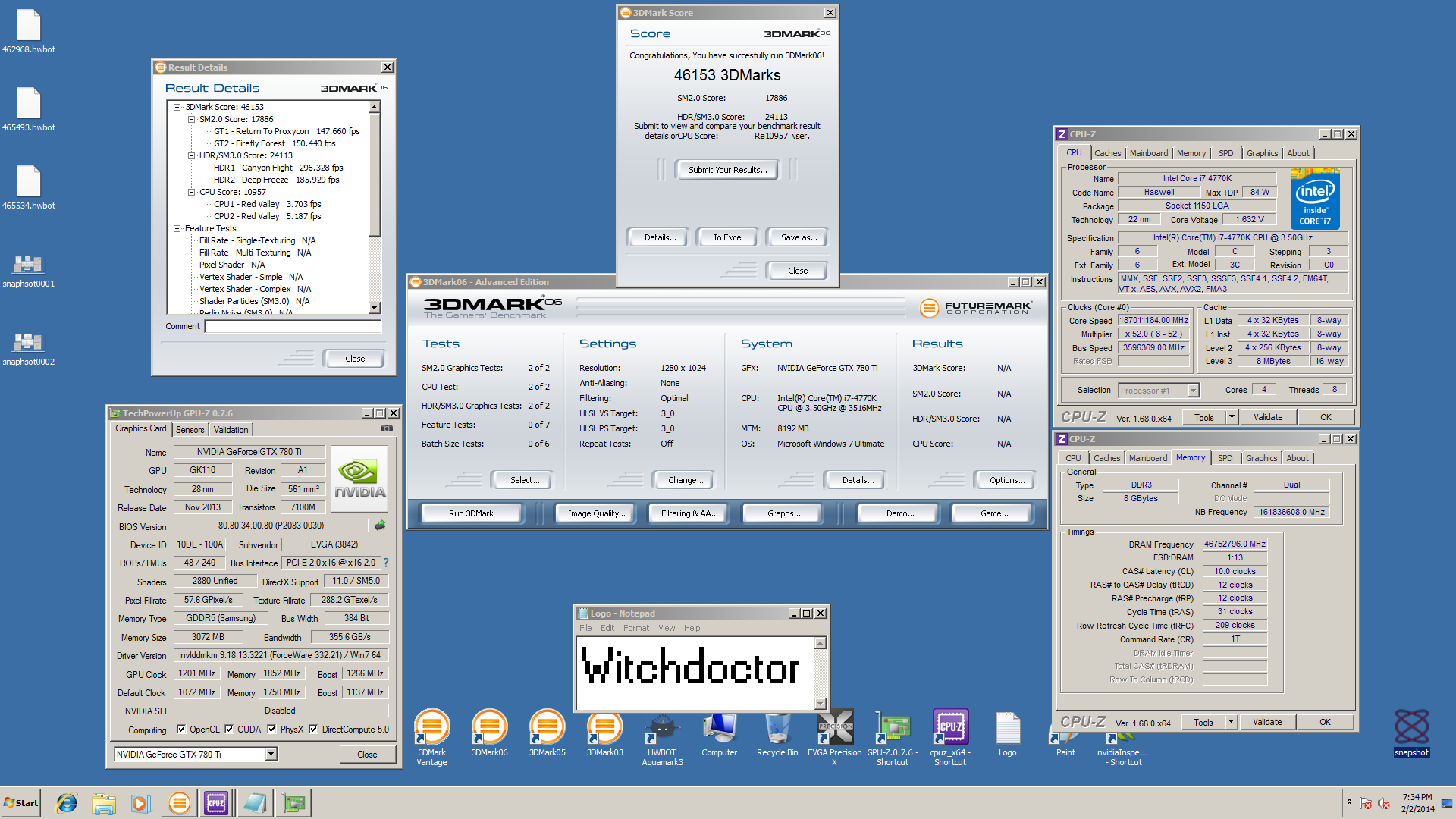
Task: Toggle OpenCL checkbox in GPU-Z
Action: click(x=181, y=730)
